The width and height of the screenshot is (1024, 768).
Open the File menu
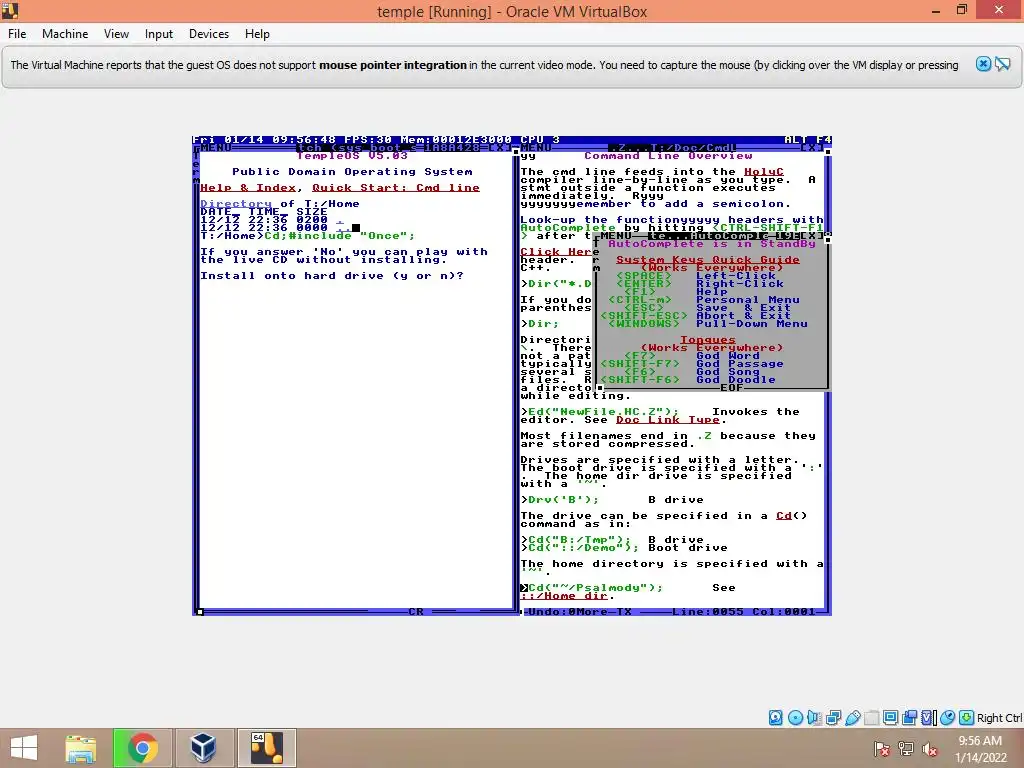coord(17,34)
